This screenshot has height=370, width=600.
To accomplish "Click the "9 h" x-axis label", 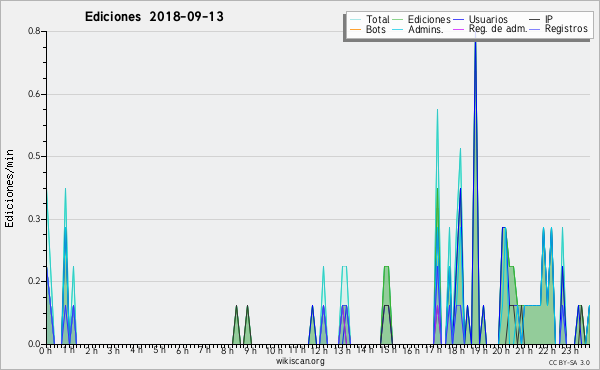I will 250,350.
